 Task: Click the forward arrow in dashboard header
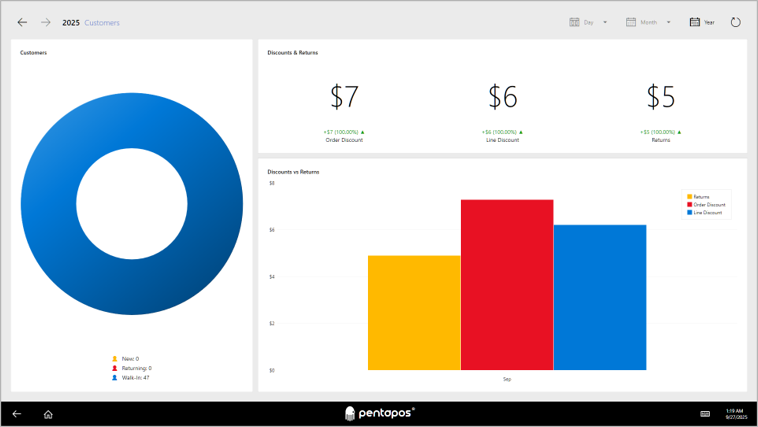[45, 22]
